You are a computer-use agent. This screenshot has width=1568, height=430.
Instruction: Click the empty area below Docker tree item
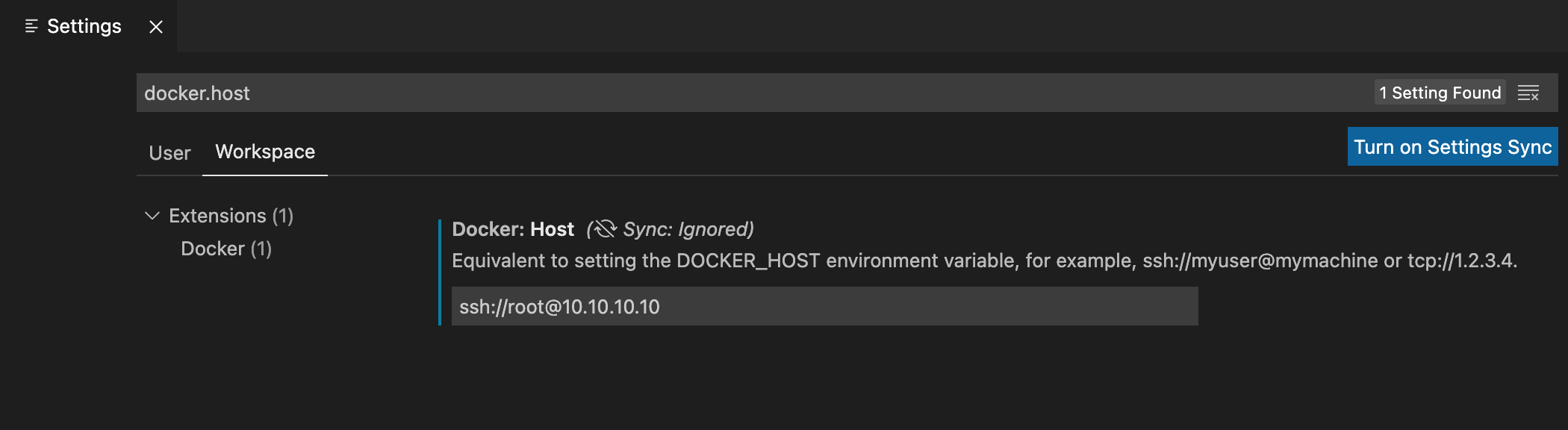(284, 343)
